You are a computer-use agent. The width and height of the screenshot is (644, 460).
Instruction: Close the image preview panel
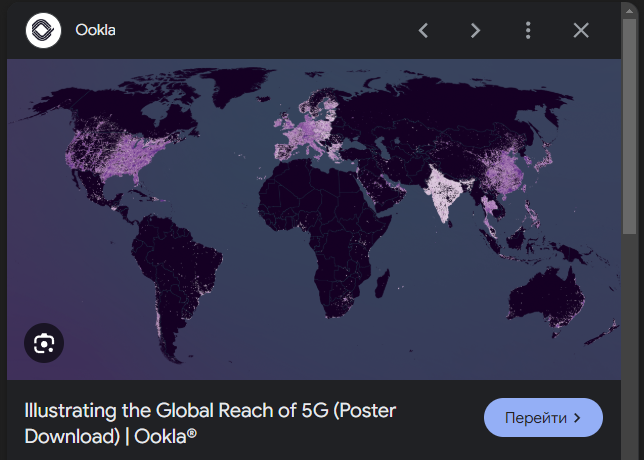click(x=581, y=30)
